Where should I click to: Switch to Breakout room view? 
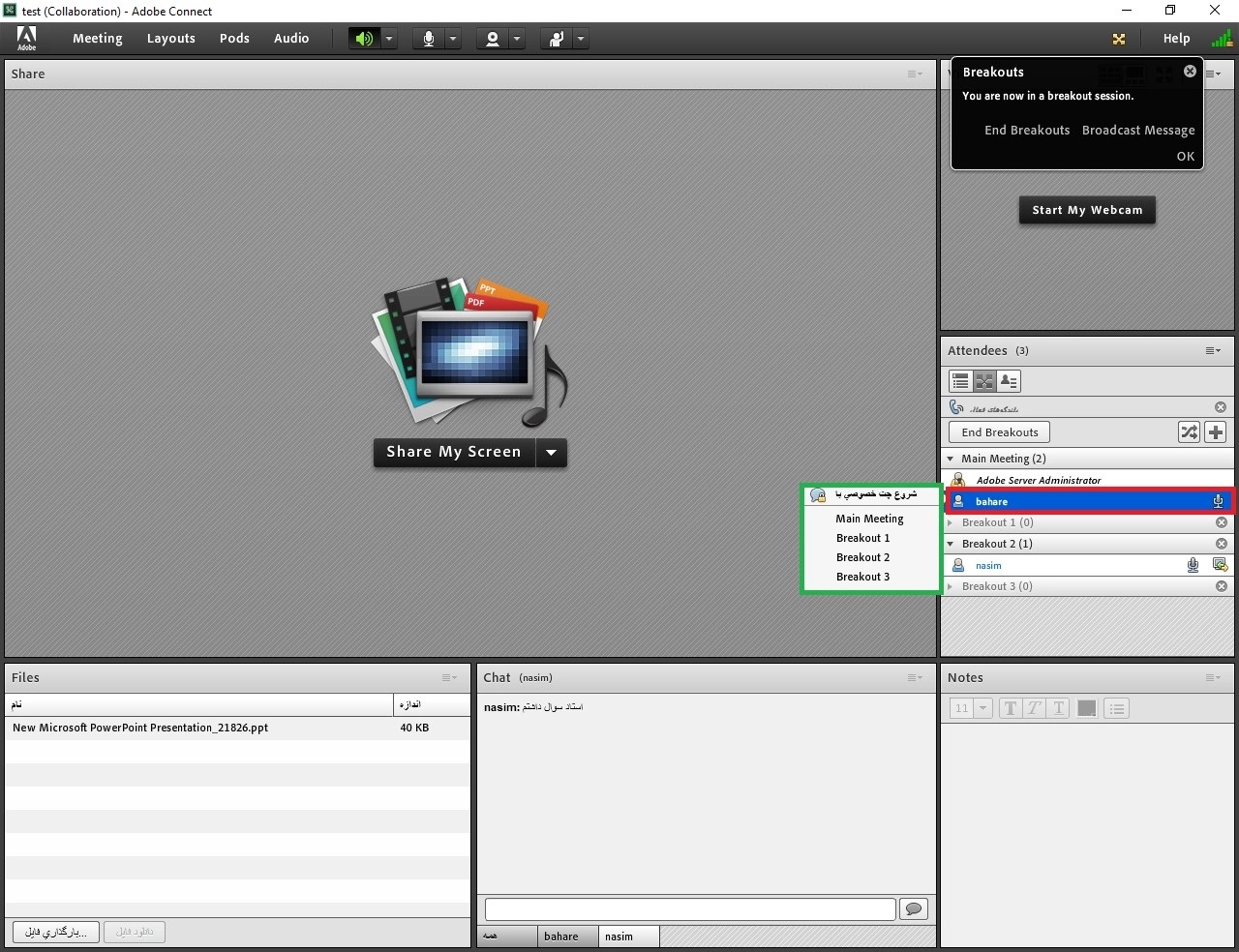[984, 381]
